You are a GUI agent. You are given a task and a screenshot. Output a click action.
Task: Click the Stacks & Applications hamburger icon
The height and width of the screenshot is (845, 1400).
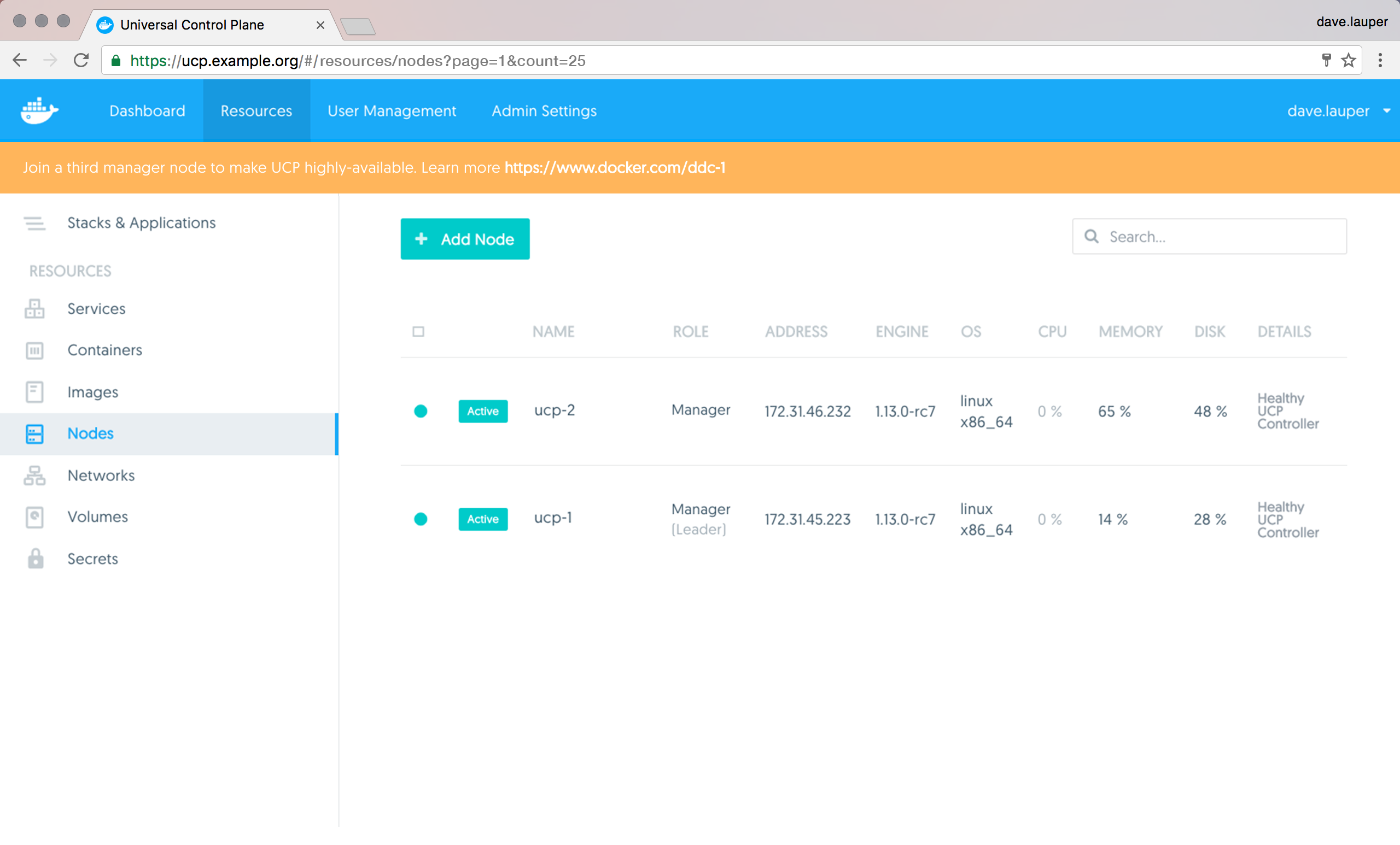(x=34, y=223)
